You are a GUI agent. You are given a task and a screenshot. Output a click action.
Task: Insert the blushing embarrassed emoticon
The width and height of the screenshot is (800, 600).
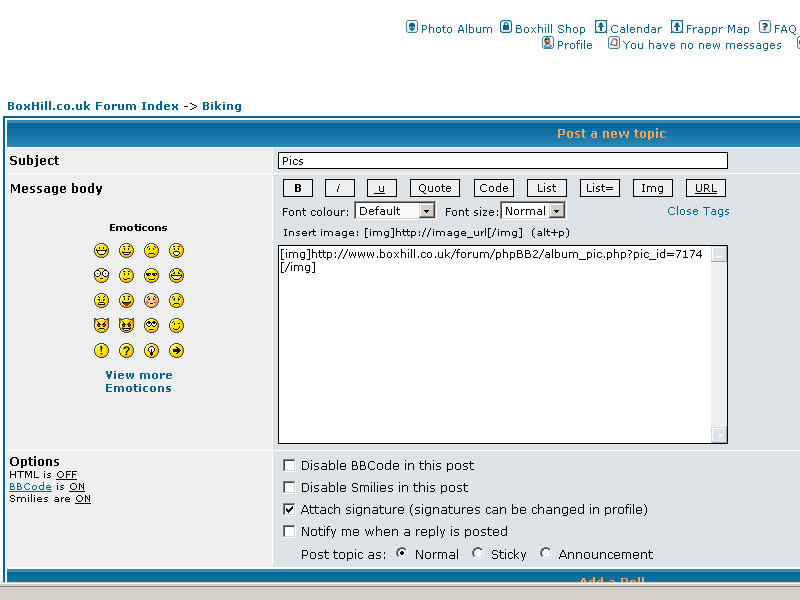151,300
